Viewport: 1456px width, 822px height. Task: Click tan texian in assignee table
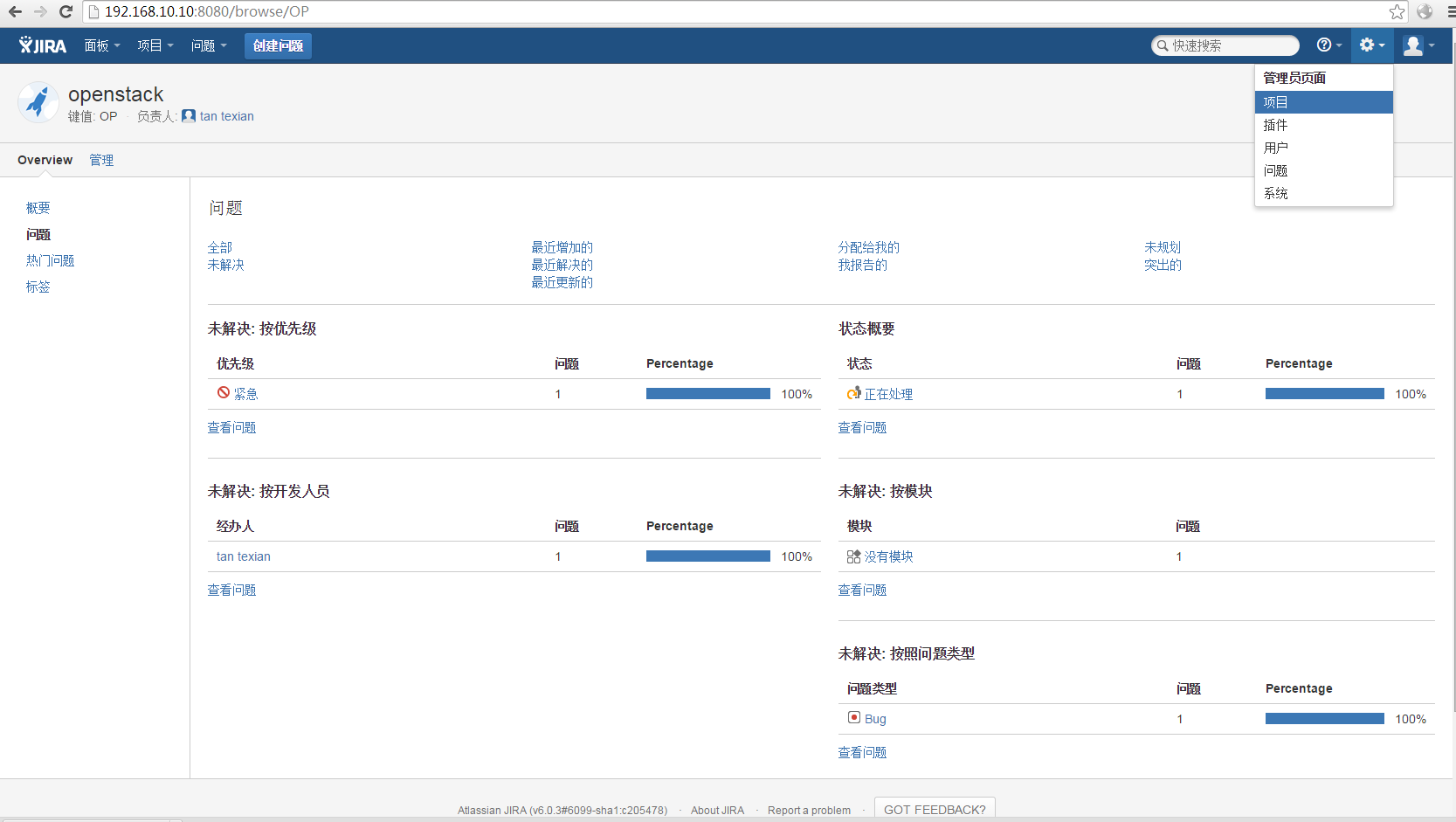(x=244, y=556)
